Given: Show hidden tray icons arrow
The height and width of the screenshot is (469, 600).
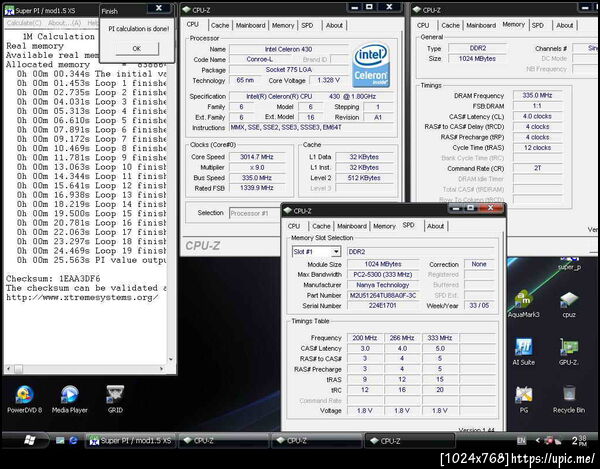Looking at the screenshot, I should coord(538,441).
